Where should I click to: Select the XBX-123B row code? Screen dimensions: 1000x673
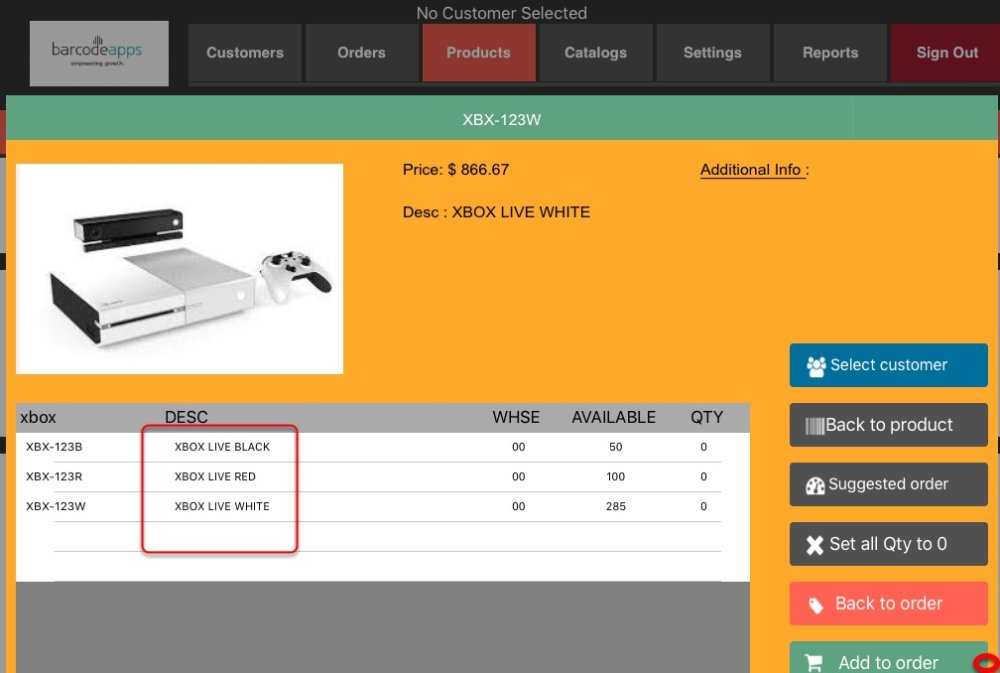pos(54,447)
